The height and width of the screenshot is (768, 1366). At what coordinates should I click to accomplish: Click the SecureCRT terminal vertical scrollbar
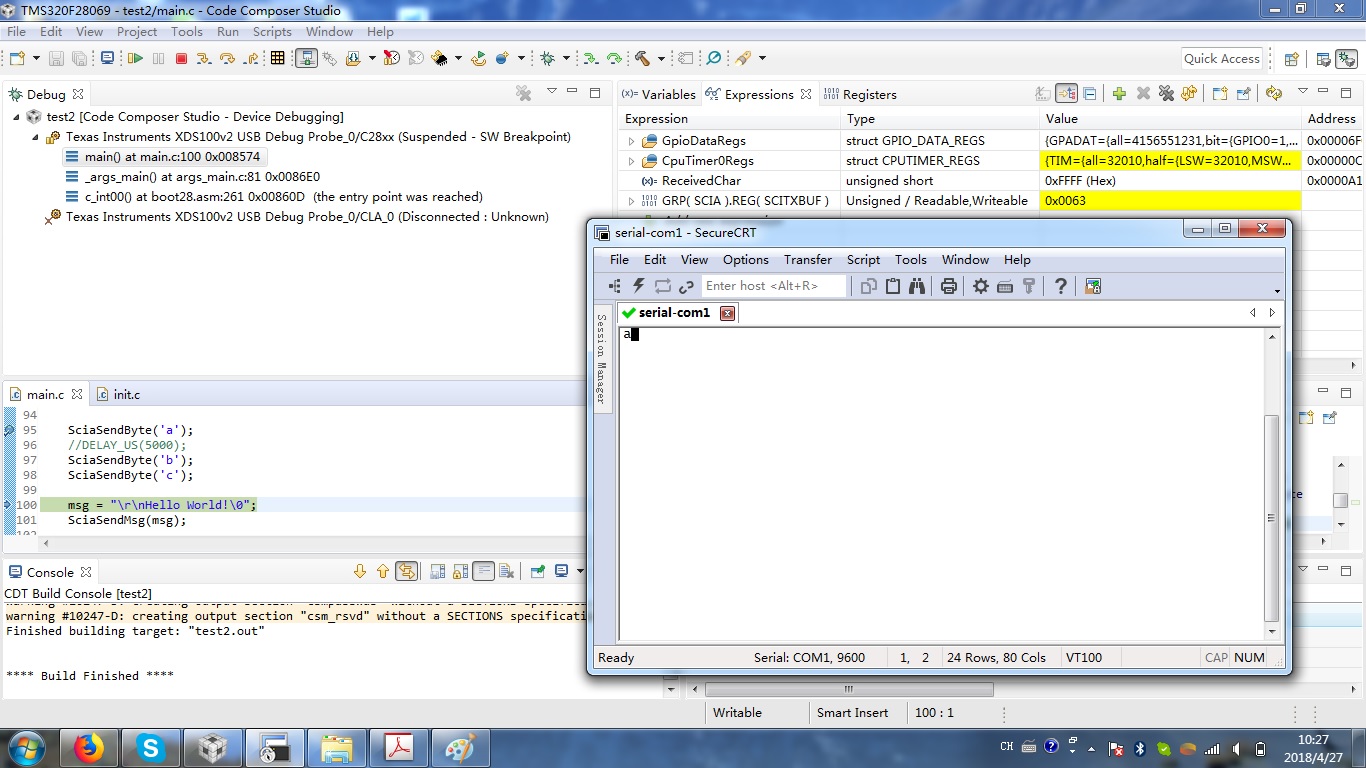coord(1272,483)
